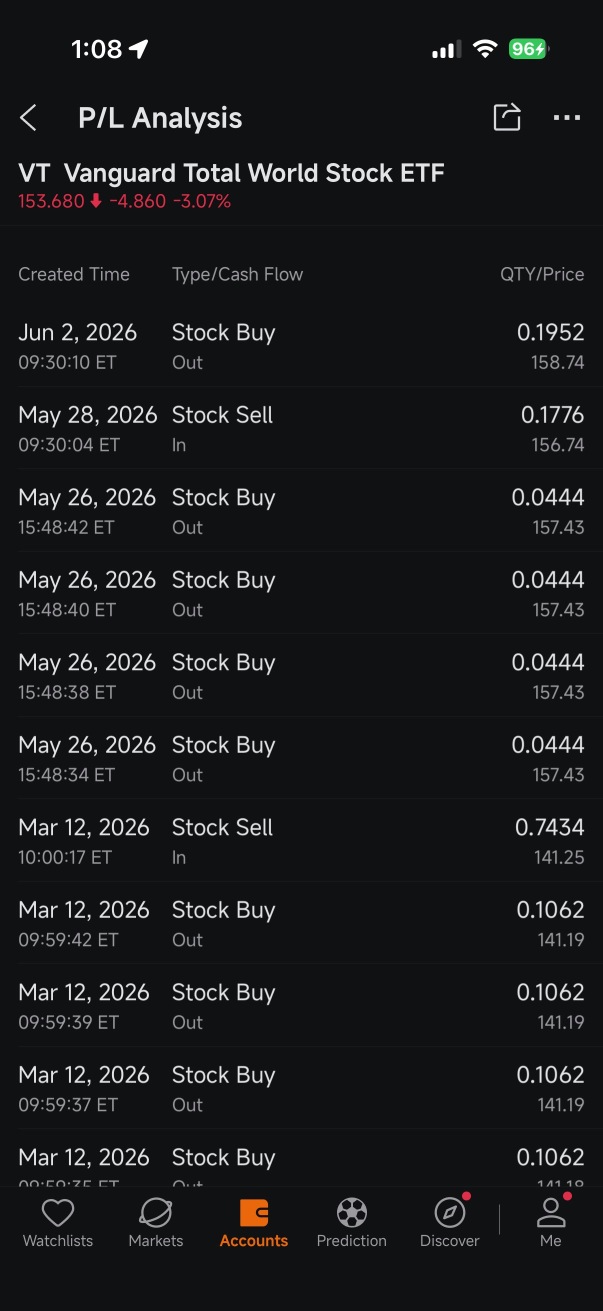Open the three-dot more options menu

coord(567,118)
